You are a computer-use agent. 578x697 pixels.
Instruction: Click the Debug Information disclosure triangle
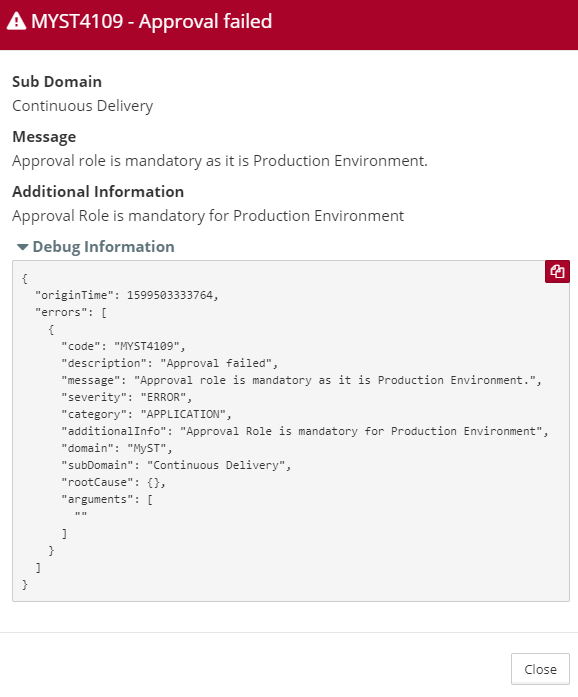(x=22, y=247)
